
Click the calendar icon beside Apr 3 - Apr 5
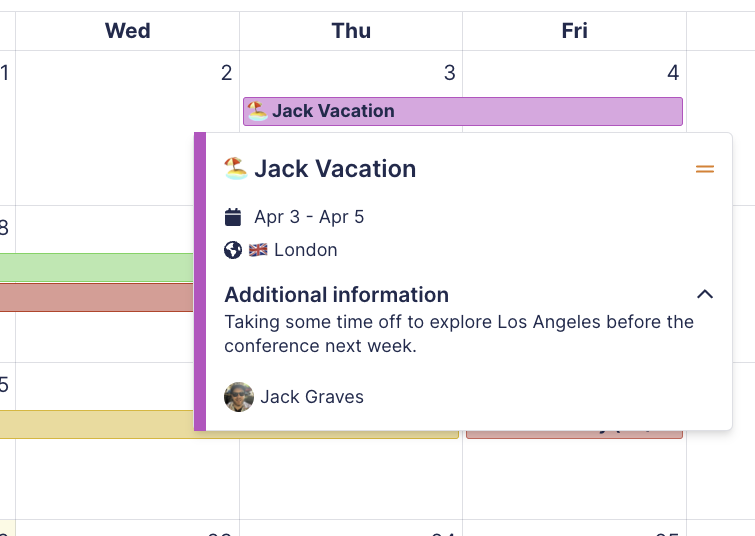233,217
